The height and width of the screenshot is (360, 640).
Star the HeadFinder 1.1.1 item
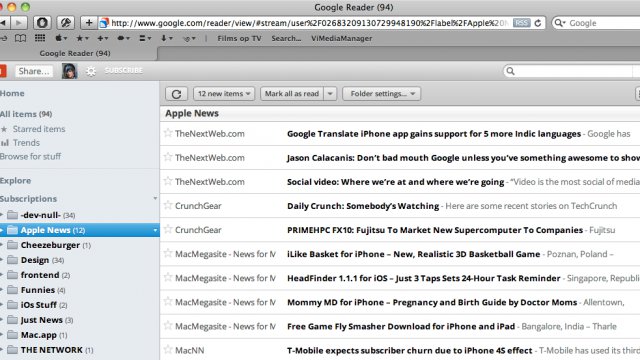[168, 277]
